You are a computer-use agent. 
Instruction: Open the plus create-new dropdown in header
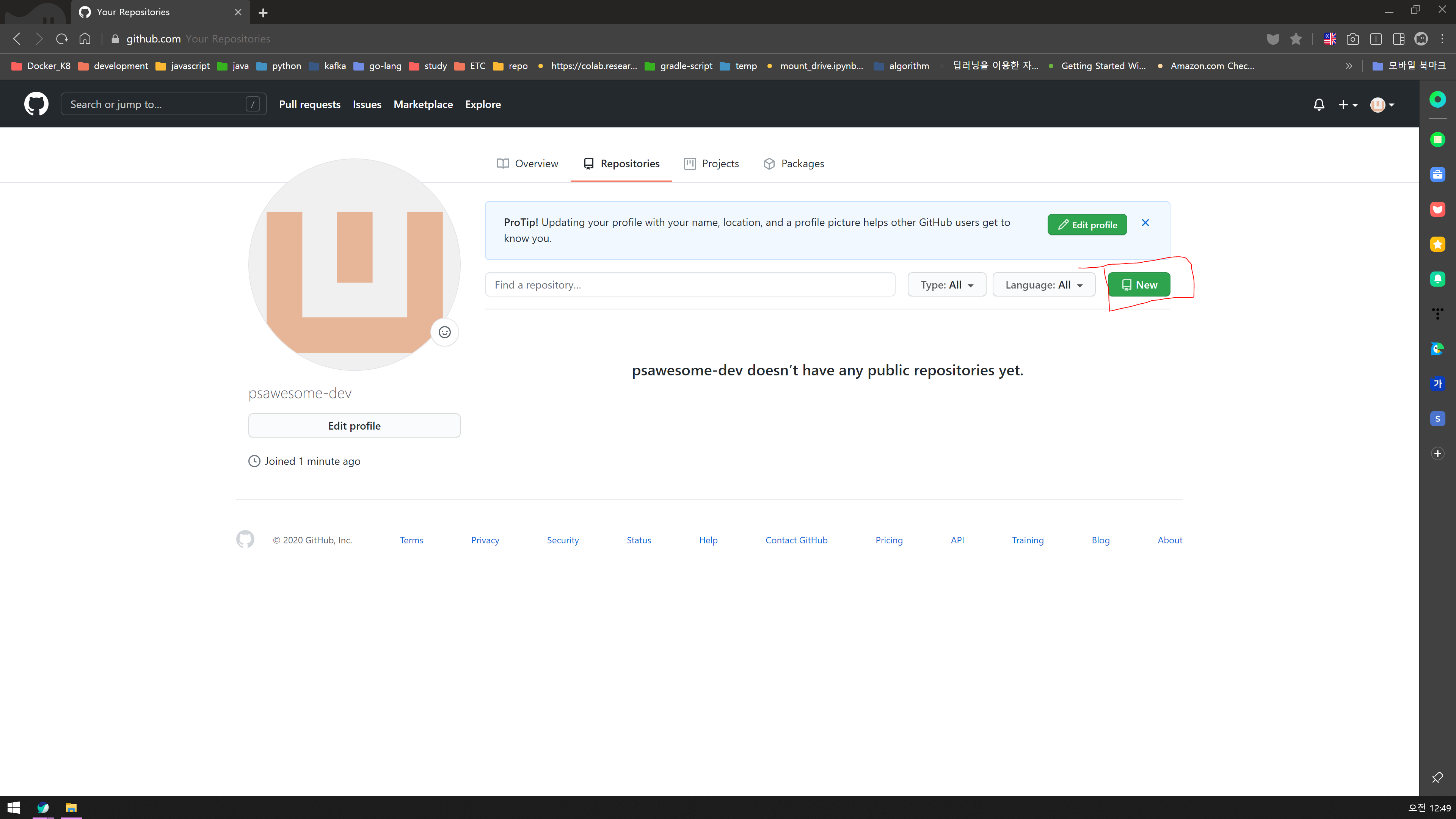[x=1348, y=105]
